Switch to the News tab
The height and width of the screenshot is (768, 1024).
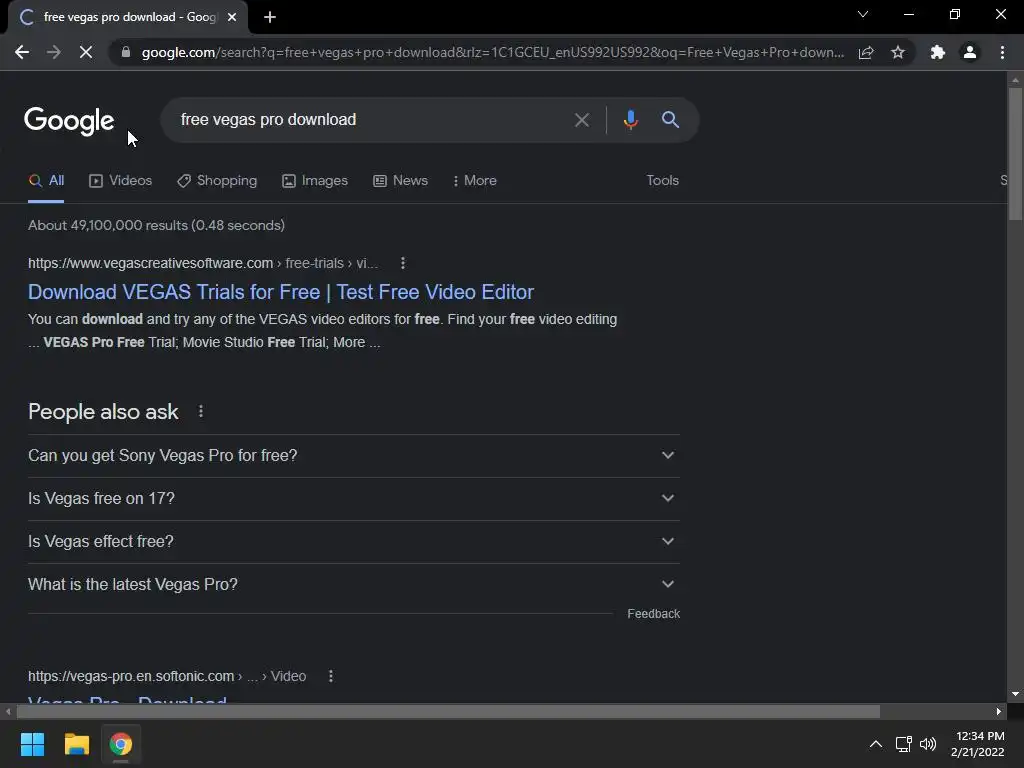tap(400, 181)
